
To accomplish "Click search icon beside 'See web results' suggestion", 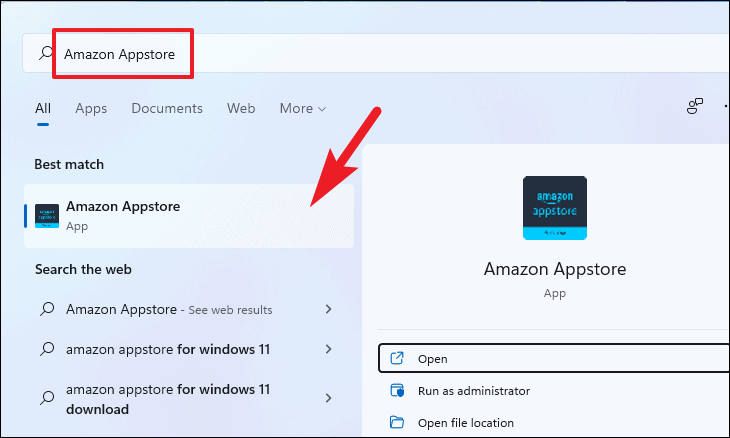I will click(47, 309).
